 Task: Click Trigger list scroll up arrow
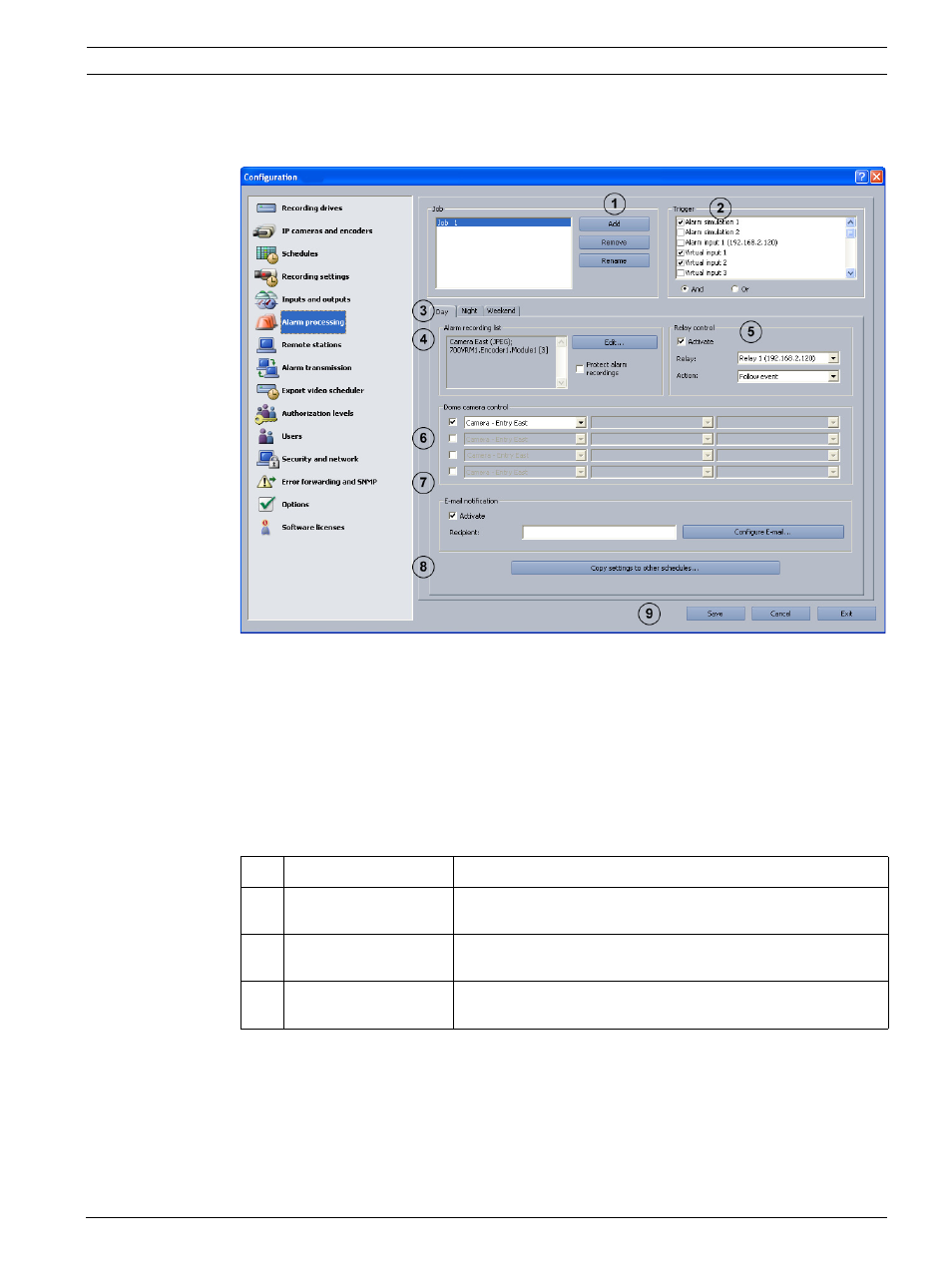(850, 222)
